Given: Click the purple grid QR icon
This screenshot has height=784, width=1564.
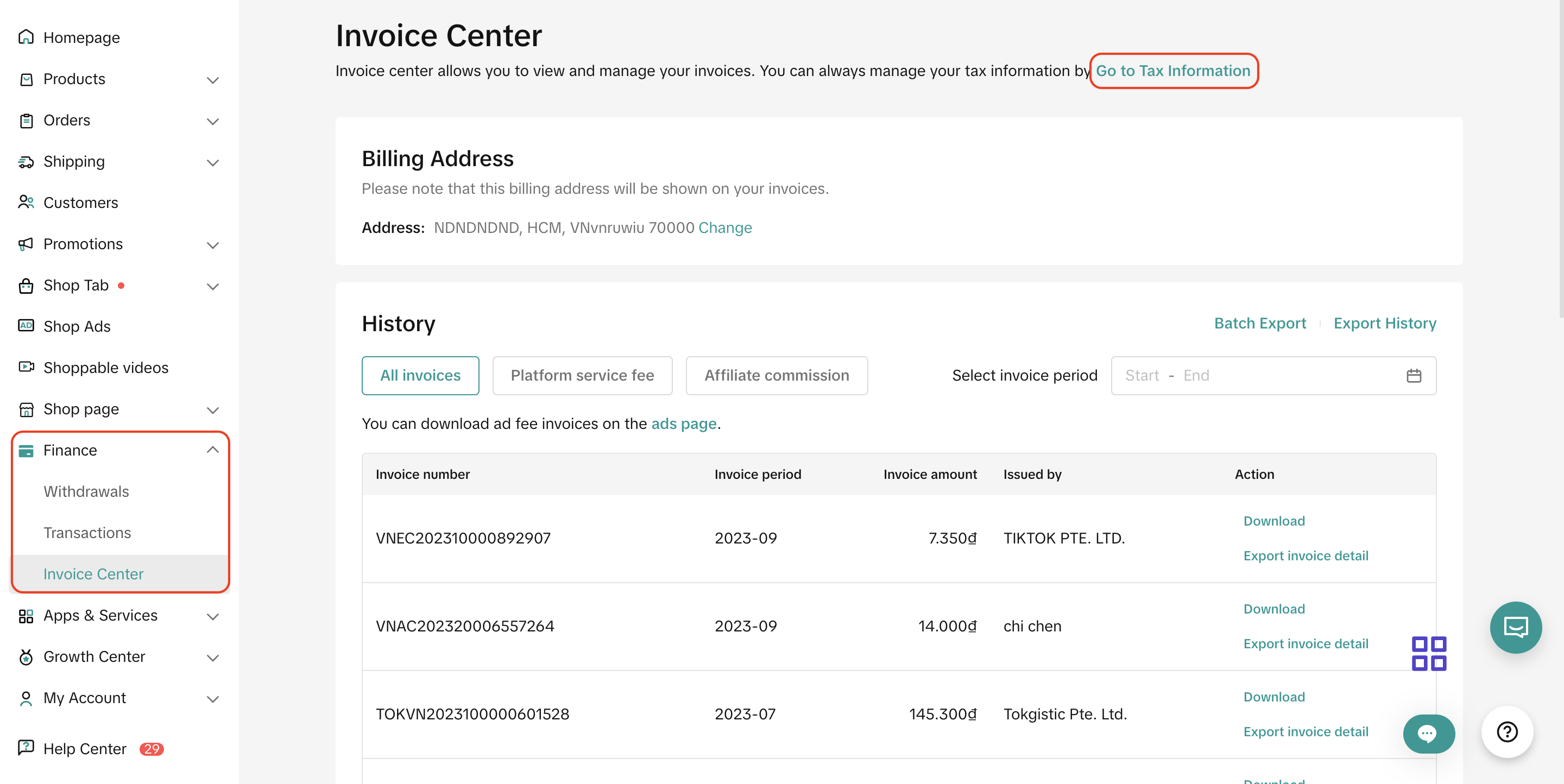Looking at the screenshot, I should 1429,653.
